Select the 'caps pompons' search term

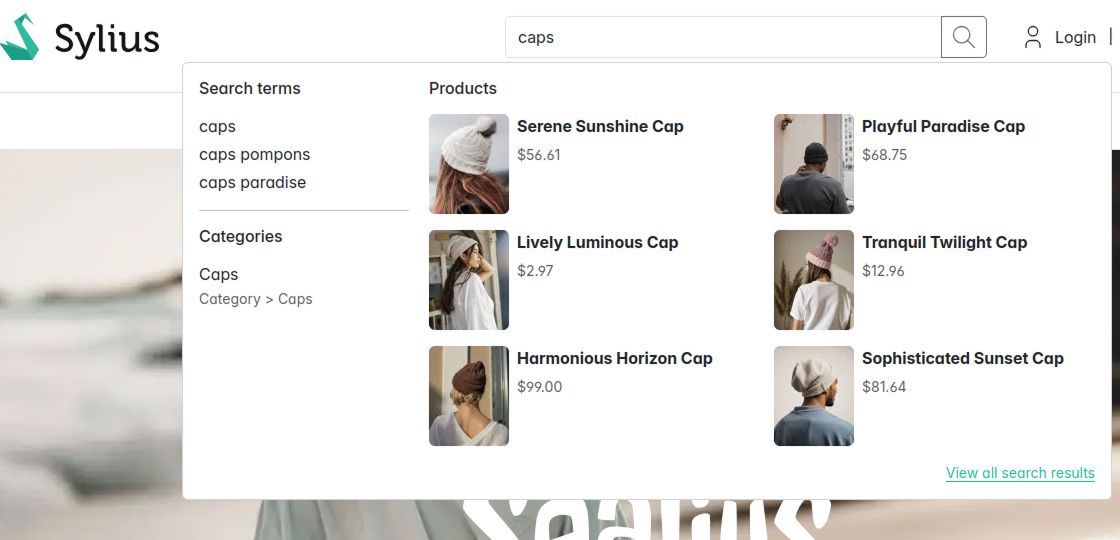(254, 154)
